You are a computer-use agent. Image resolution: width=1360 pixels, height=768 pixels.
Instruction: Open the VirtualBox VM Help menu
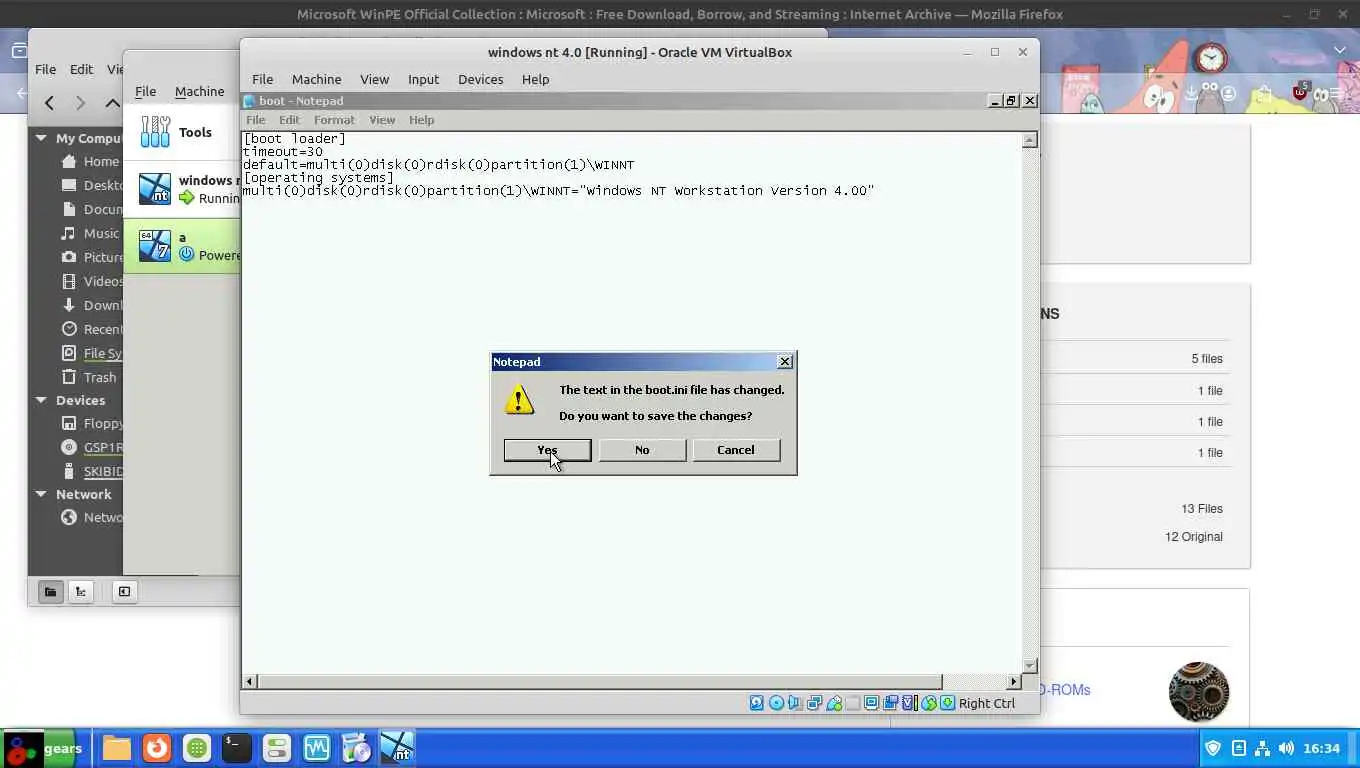(535, 79)
